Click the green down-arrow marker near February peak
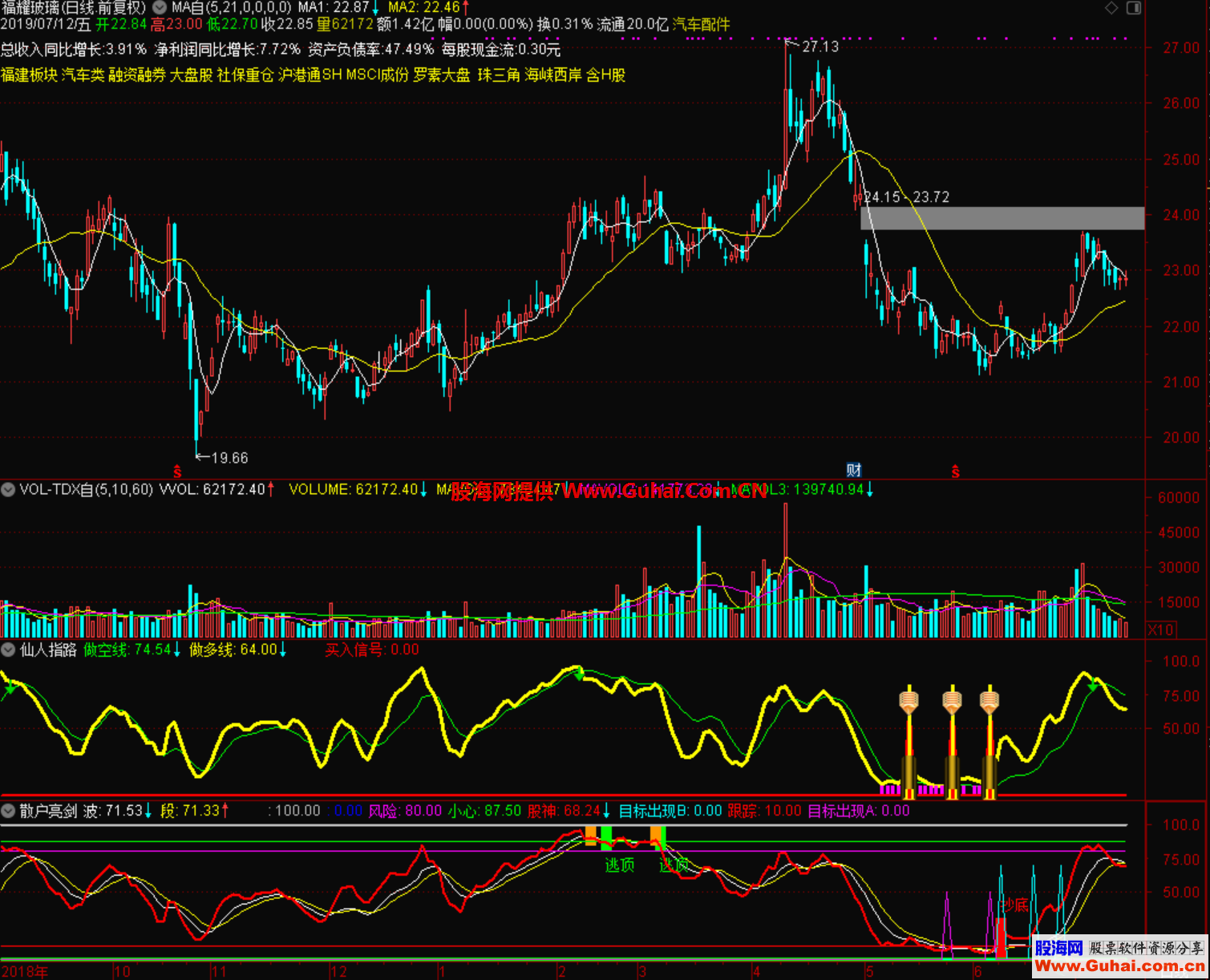 pos(579,674)
